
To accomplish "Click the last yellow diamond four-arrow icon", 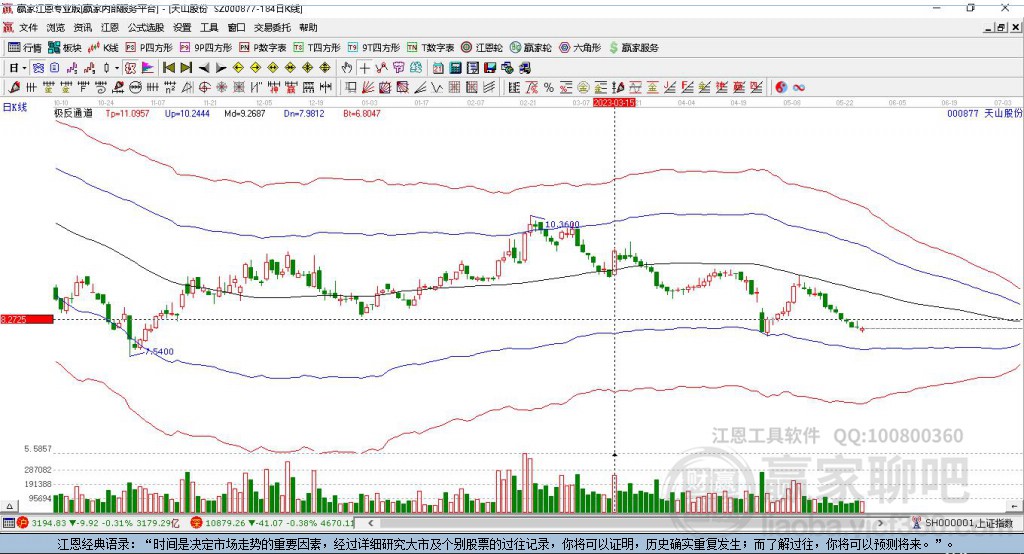I will pyautogui.click(x=325, y=68).
